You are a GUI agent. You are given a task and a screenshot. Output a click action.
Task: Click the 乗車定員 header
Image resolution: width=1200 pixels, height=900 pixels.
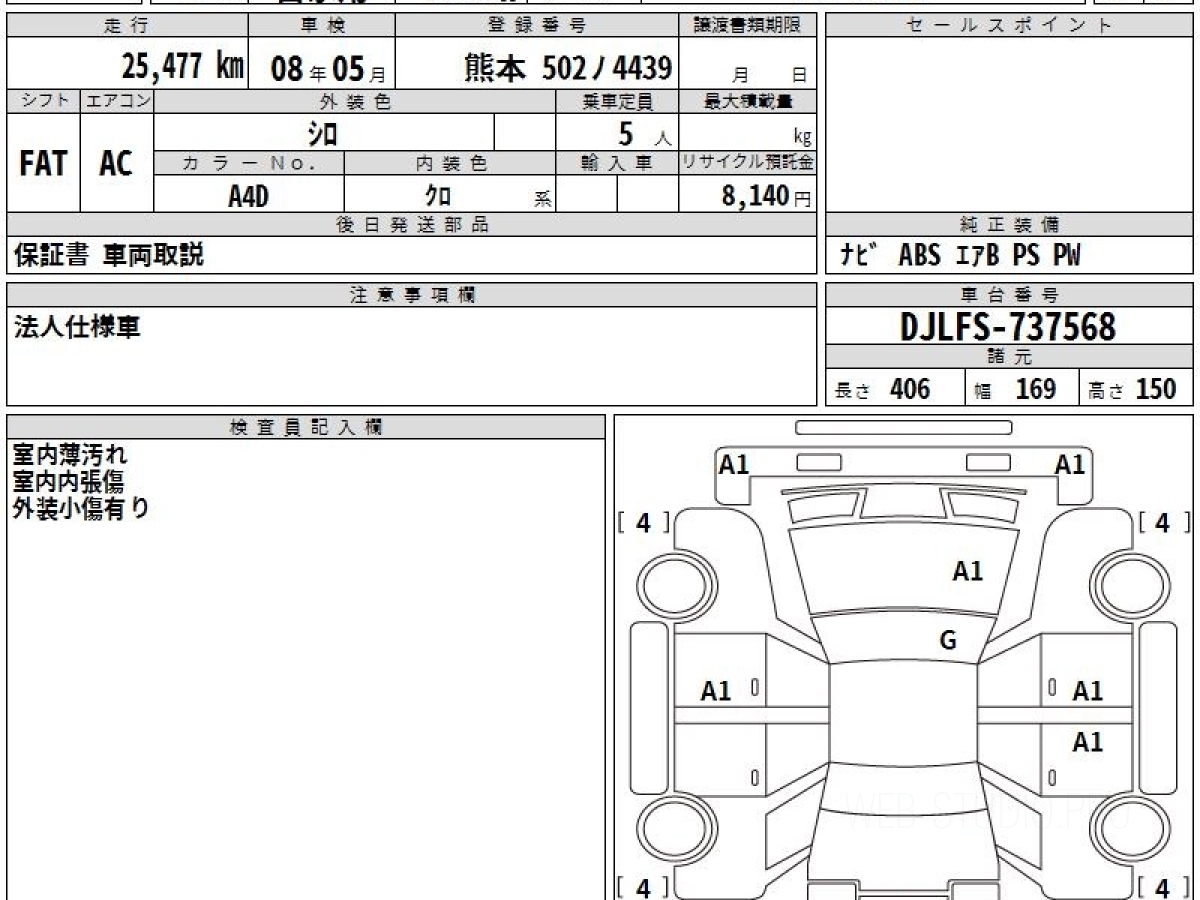pos(617,101)
